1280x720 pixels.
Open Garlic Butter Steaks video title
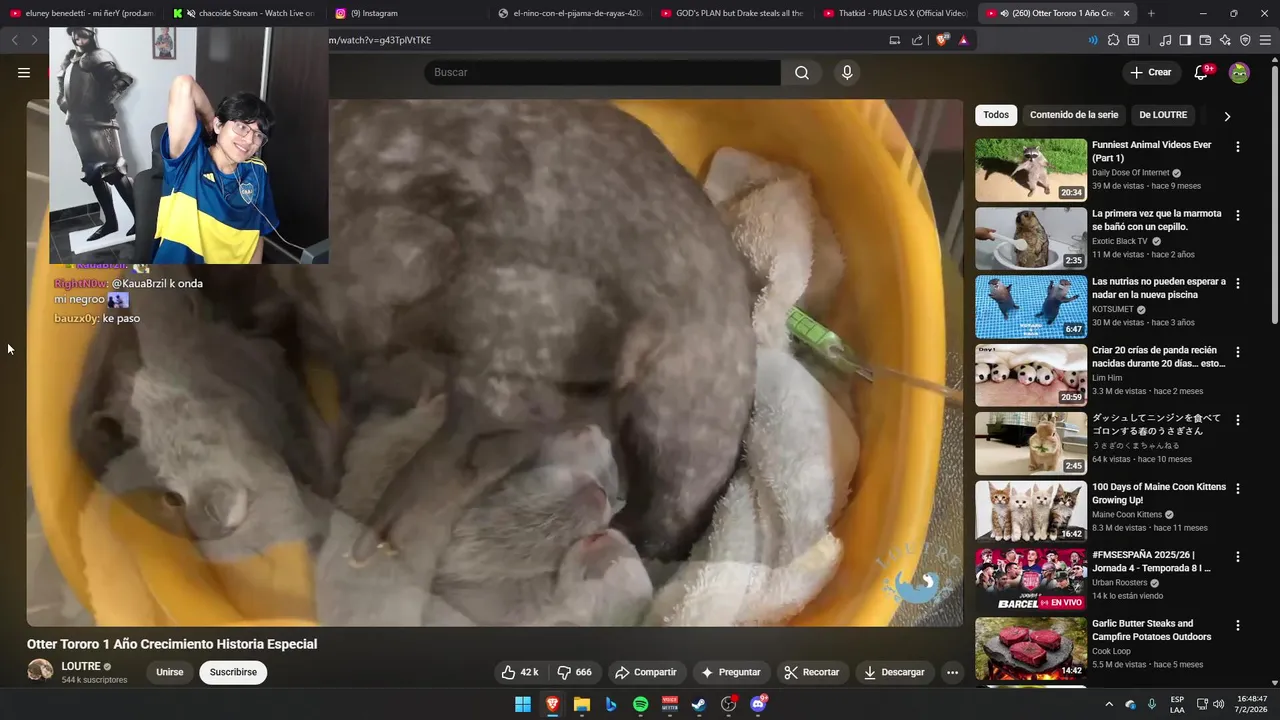click(x=1152, y=630)
